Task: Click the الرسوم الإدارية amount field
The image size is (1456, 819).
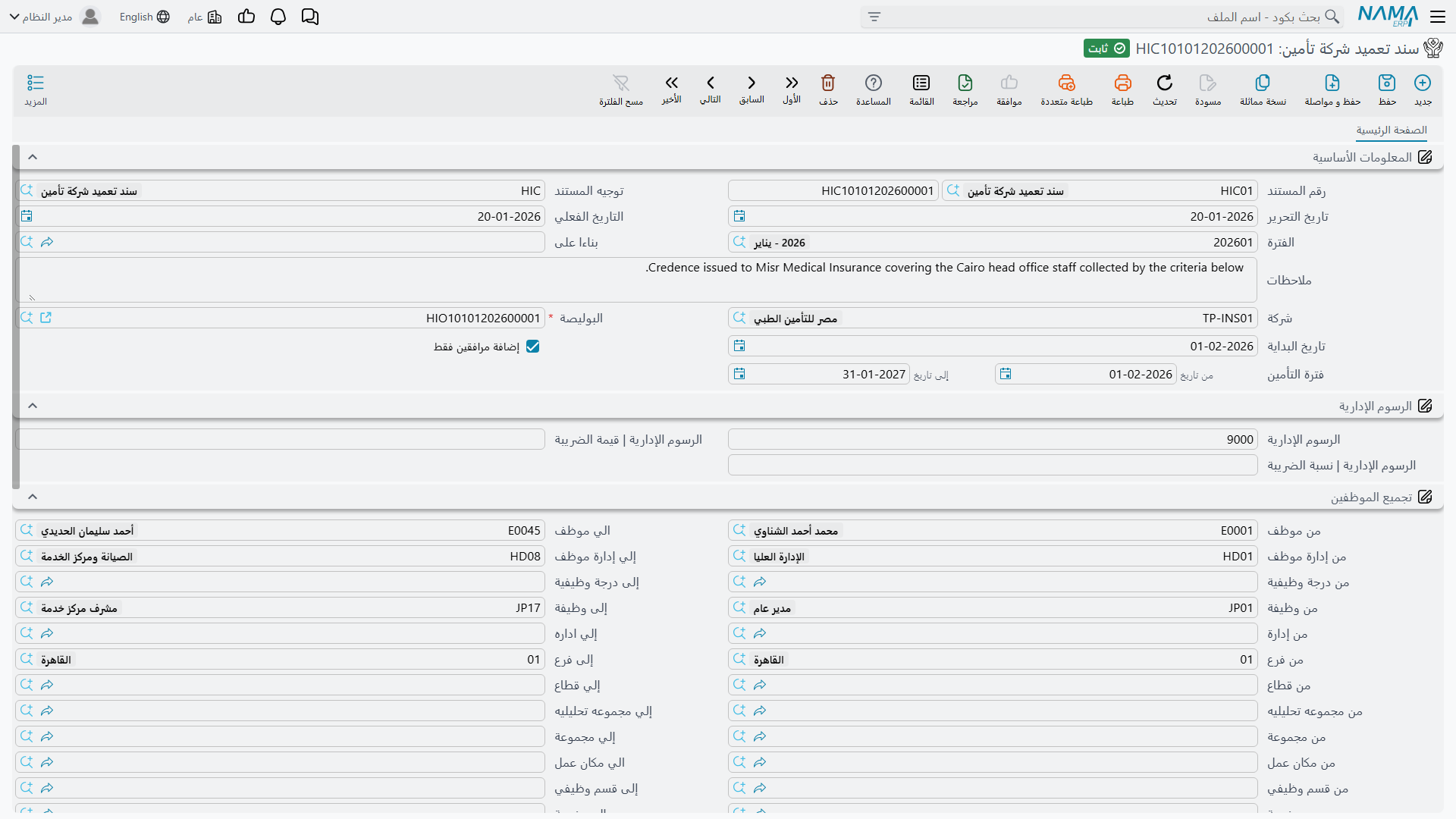Action: coord(993,440)
